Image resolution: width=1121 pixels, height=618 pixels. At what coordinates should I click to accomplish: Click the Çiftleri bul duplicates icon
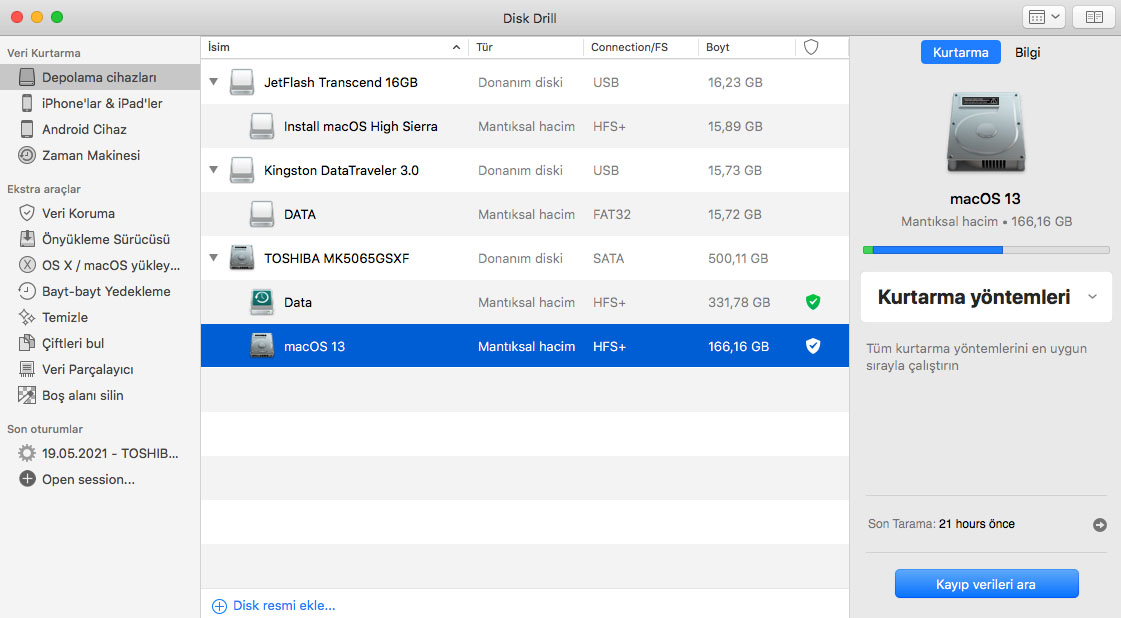27,343
